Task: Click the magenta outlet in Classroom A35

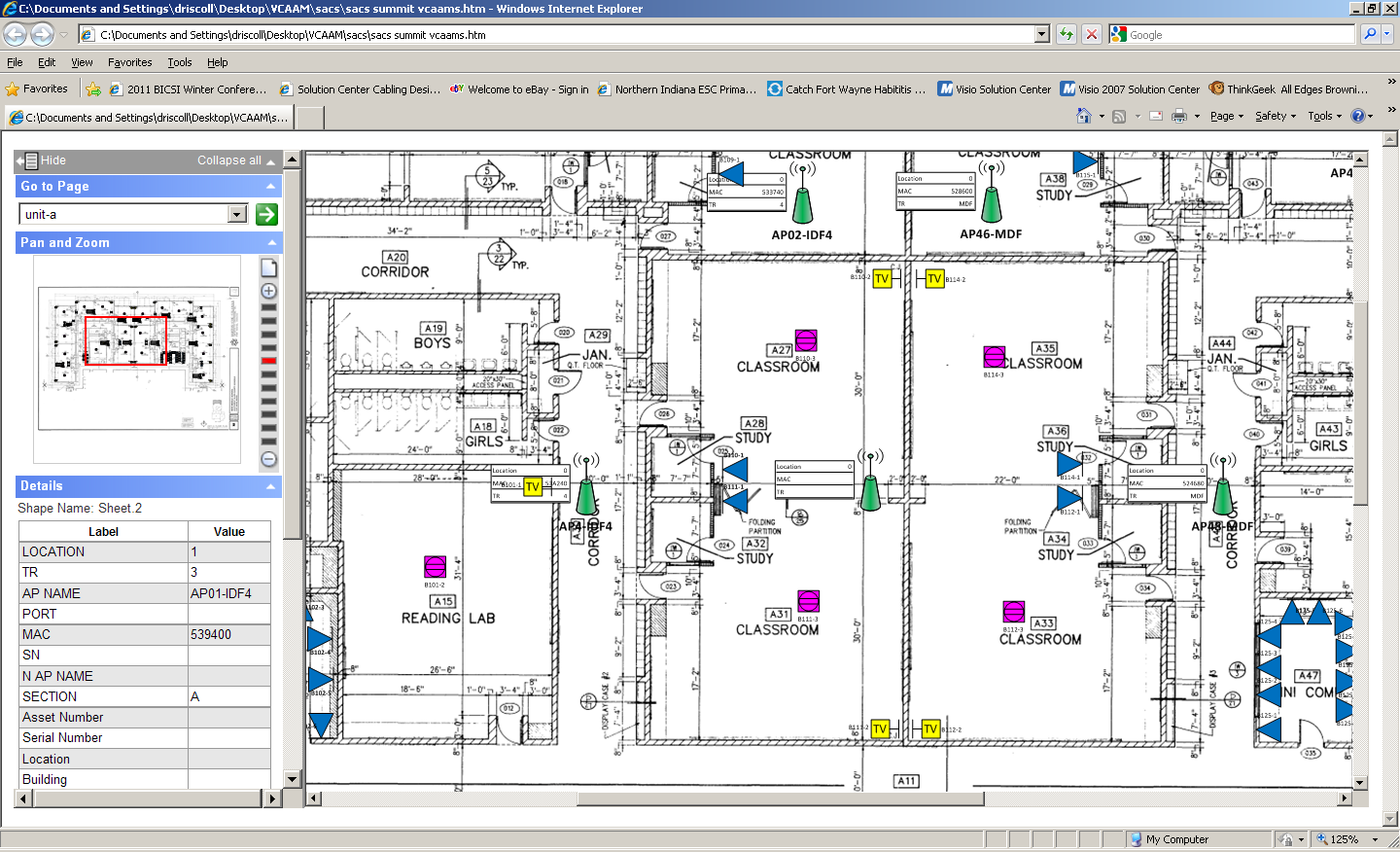Action: click(x=994, y=357)
